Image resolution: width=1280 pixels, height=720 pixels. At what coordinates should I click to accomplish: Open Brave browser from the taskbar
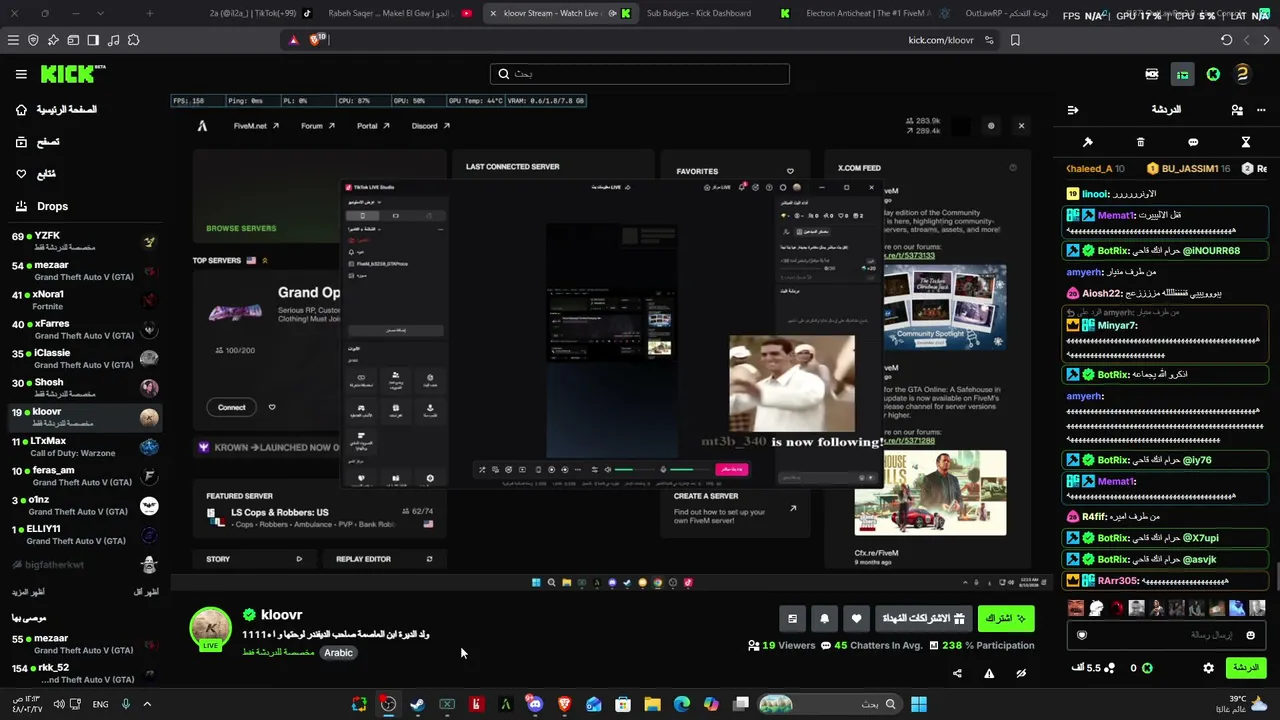pos(564,704)
